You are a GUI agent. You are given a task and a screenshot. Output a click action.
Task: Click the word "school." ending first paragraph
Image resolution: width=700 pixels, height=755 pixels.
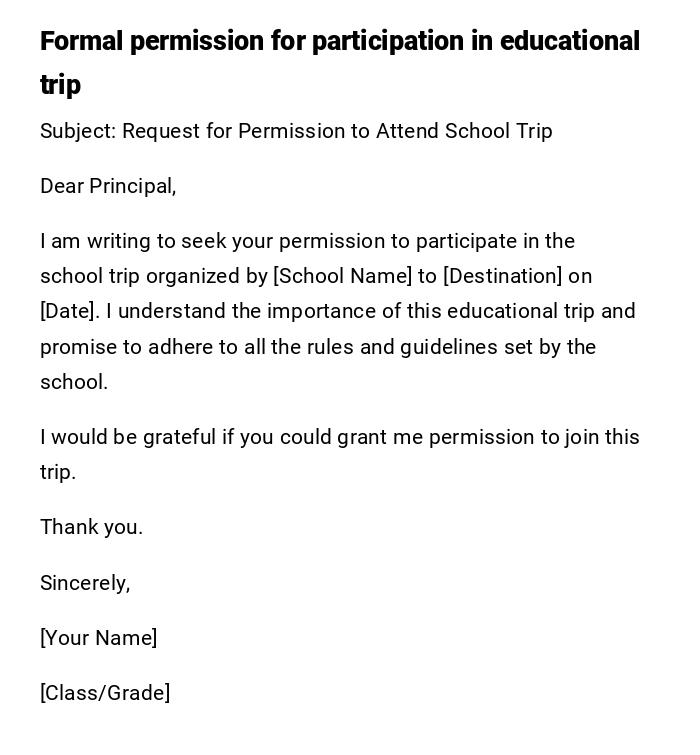click(x=73, y=382)
